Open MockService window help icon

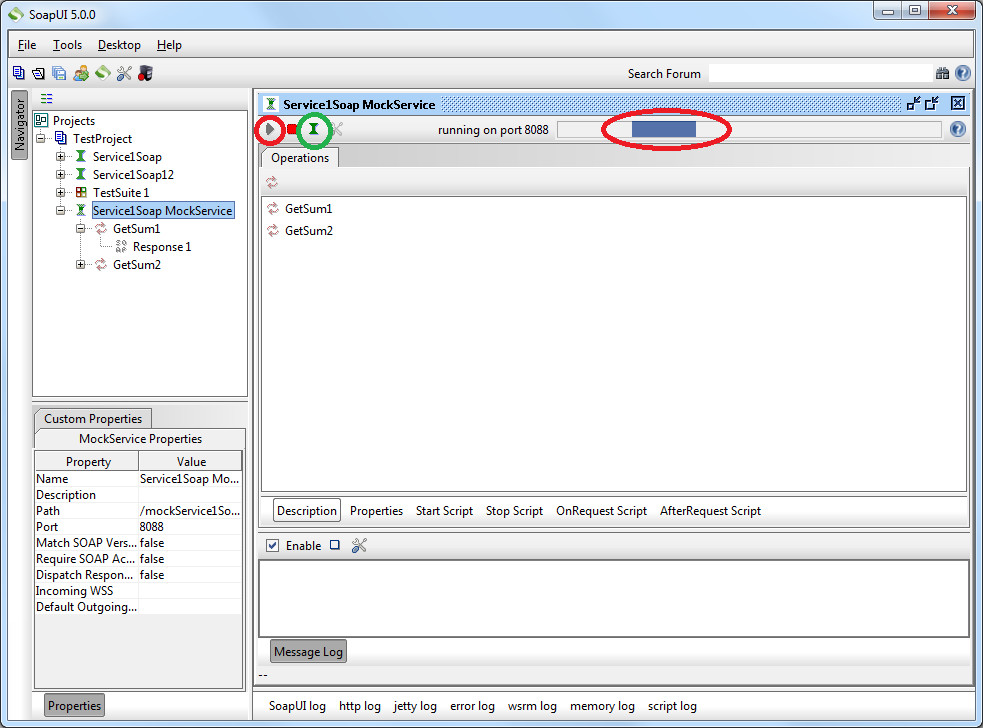pos(957,129)
